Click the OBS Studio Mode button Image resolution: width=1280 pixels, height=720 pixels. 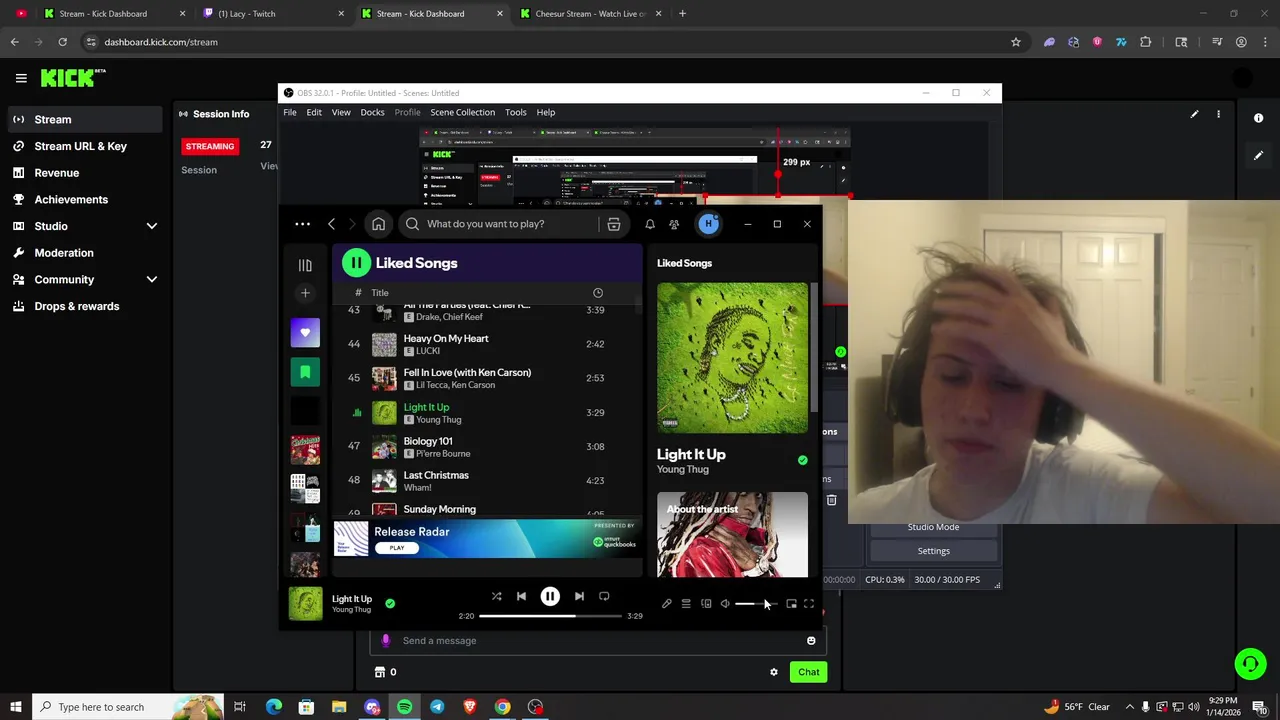tap(934, 527)
